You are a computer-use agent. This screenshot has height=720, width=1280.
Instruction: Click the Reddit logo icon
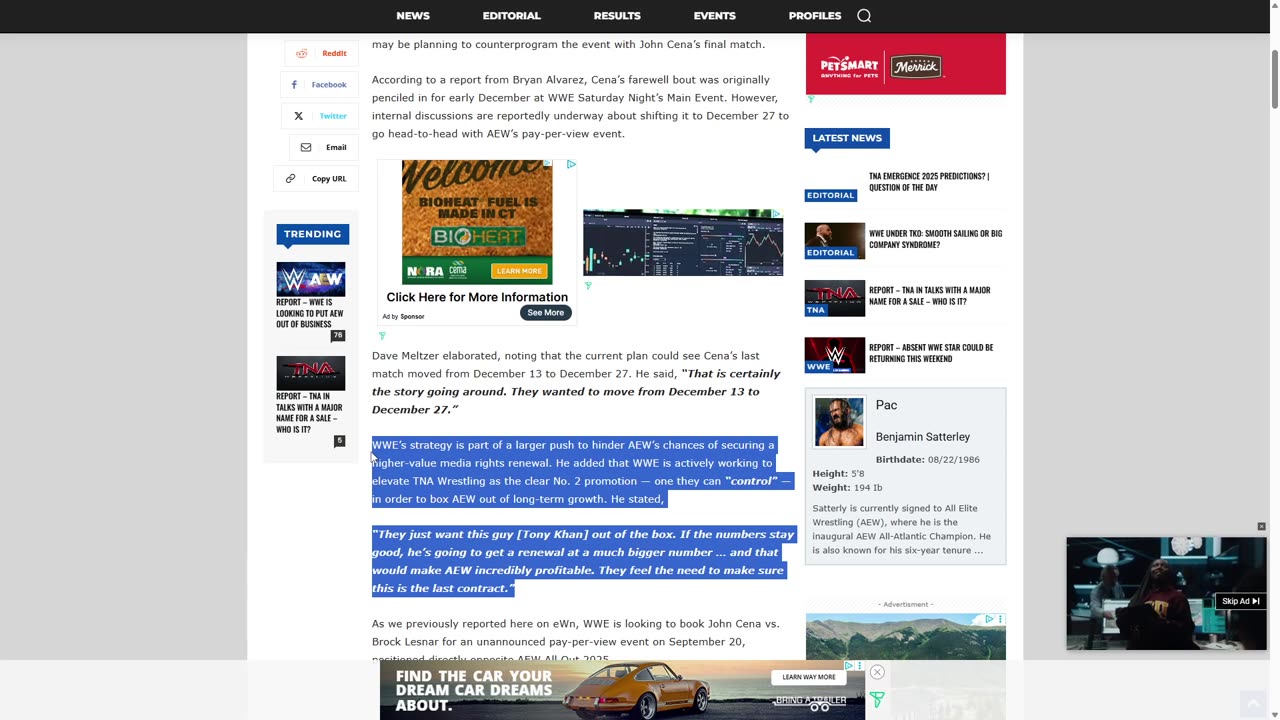click(x=301, y=53)
